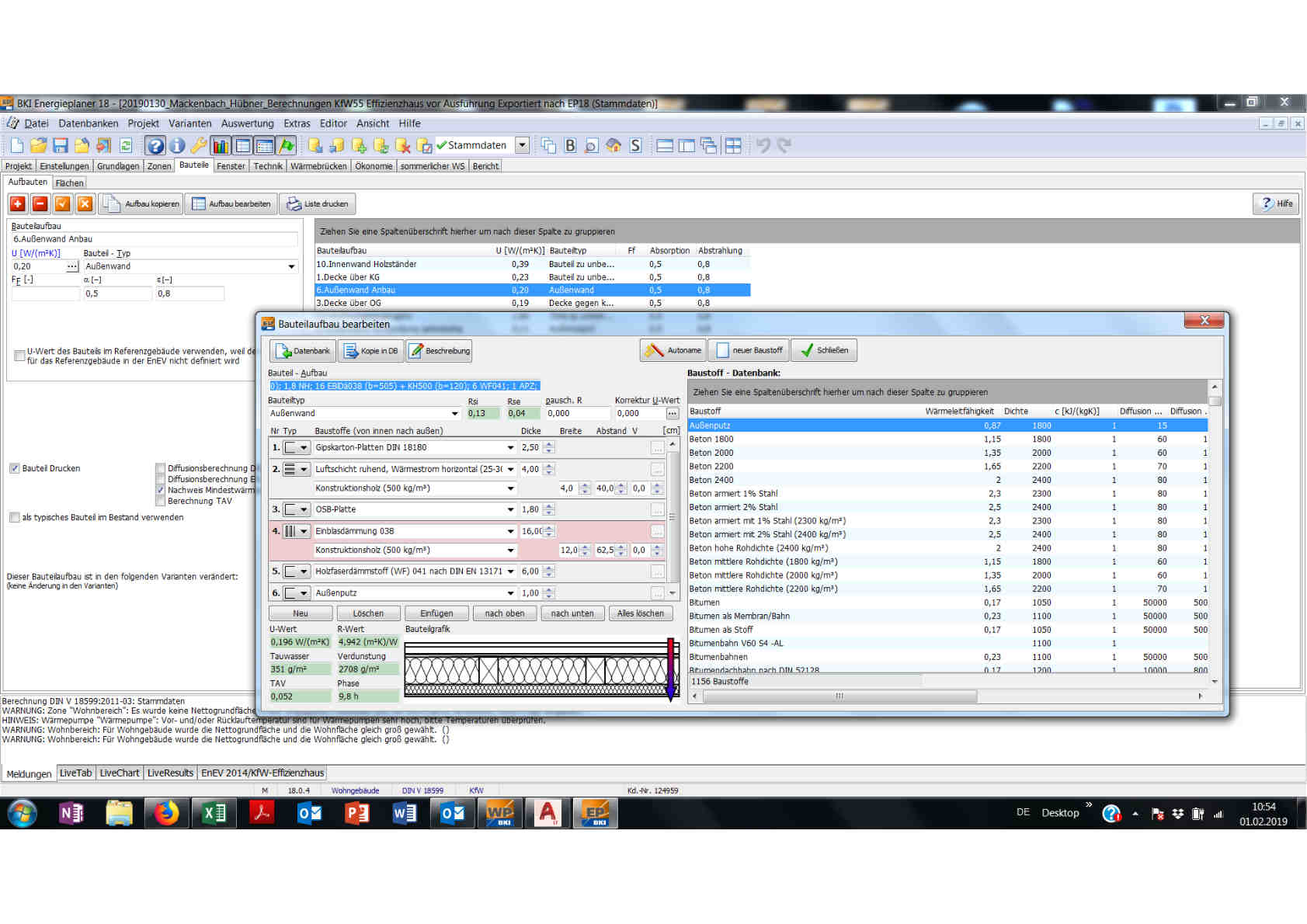Open help via the blue question mark icon
Screen dimensions: 1307x924
[155, 145]
